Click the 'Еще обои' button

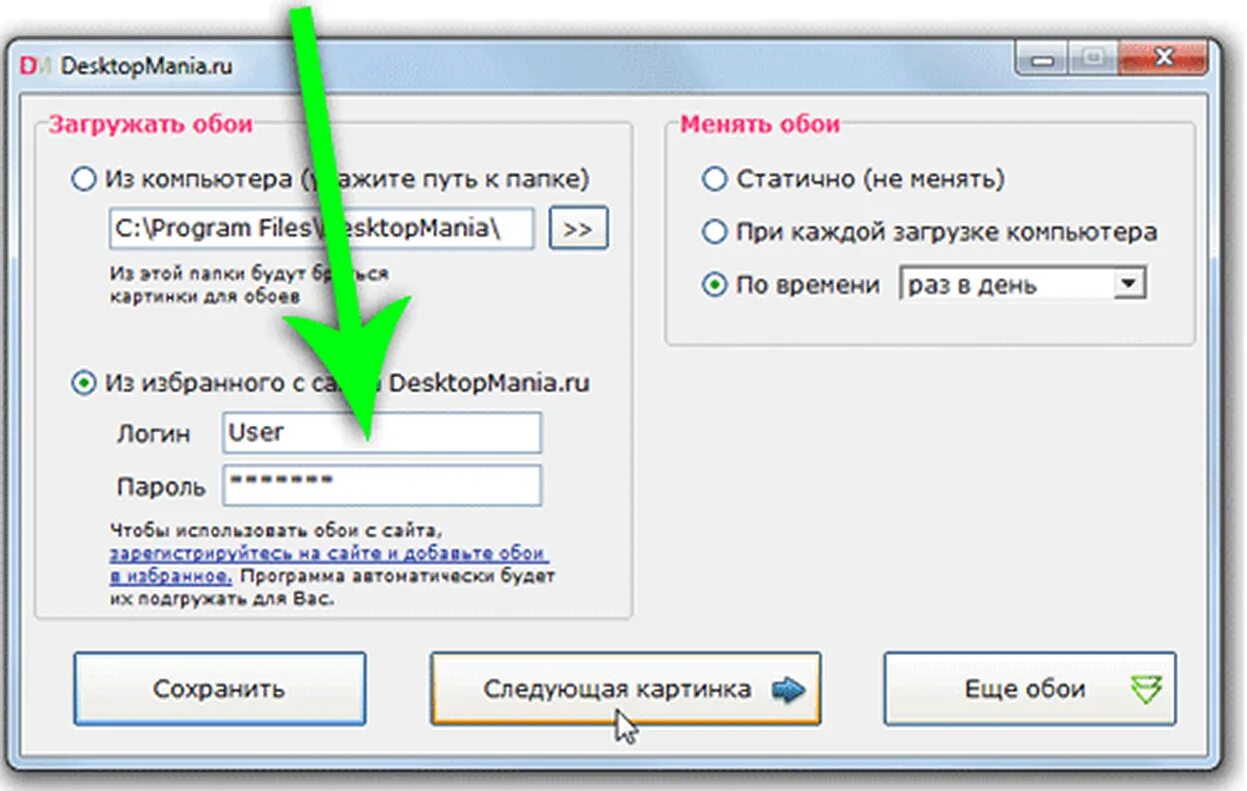[x=1030, y=689]
